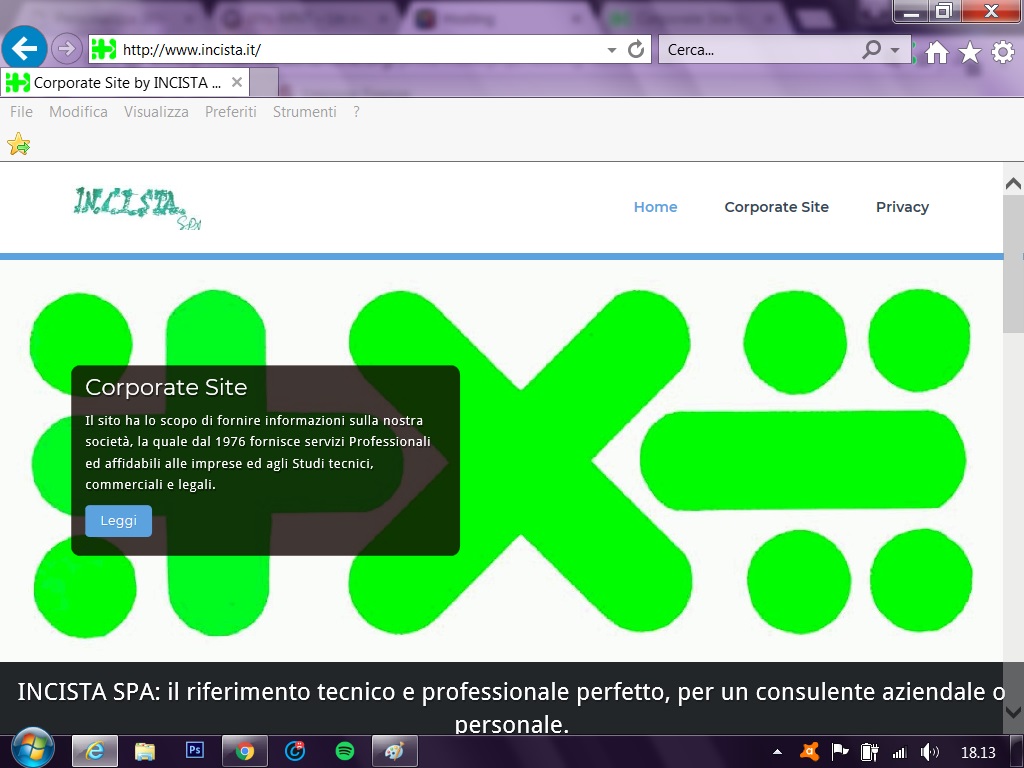Click the green site favicon in address bar
Viewport: 1024px width, 768px height.
pos(103,49)
